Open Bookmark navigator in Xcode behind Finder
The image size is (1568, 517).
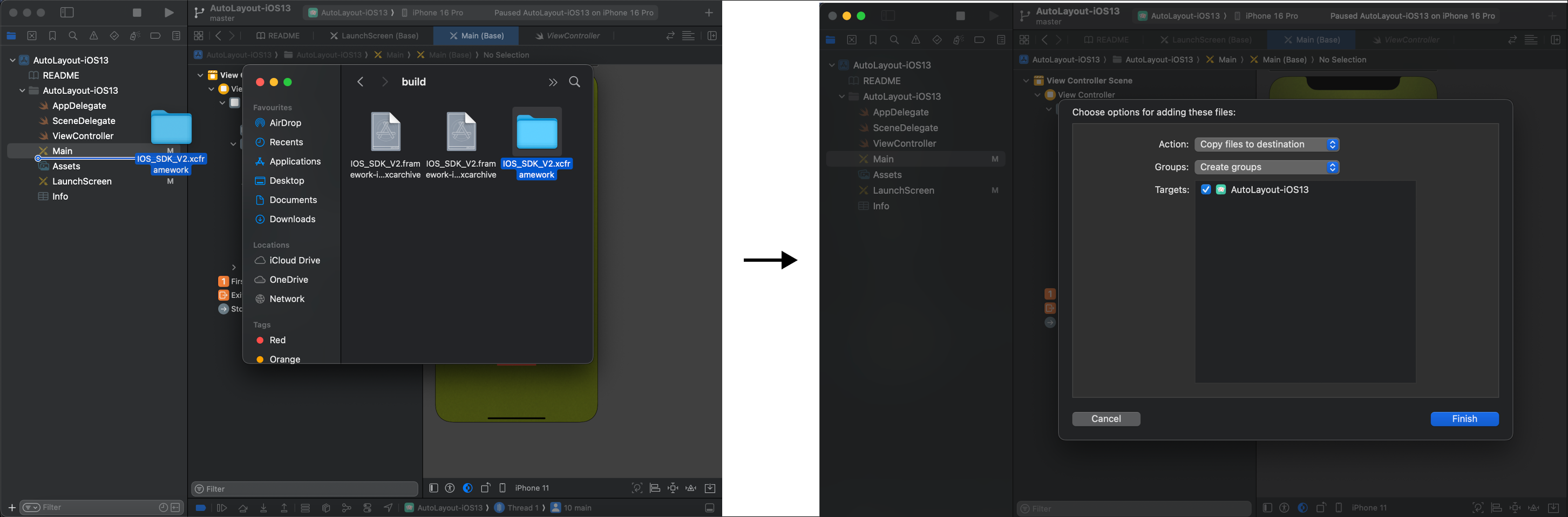pos(53,36)
